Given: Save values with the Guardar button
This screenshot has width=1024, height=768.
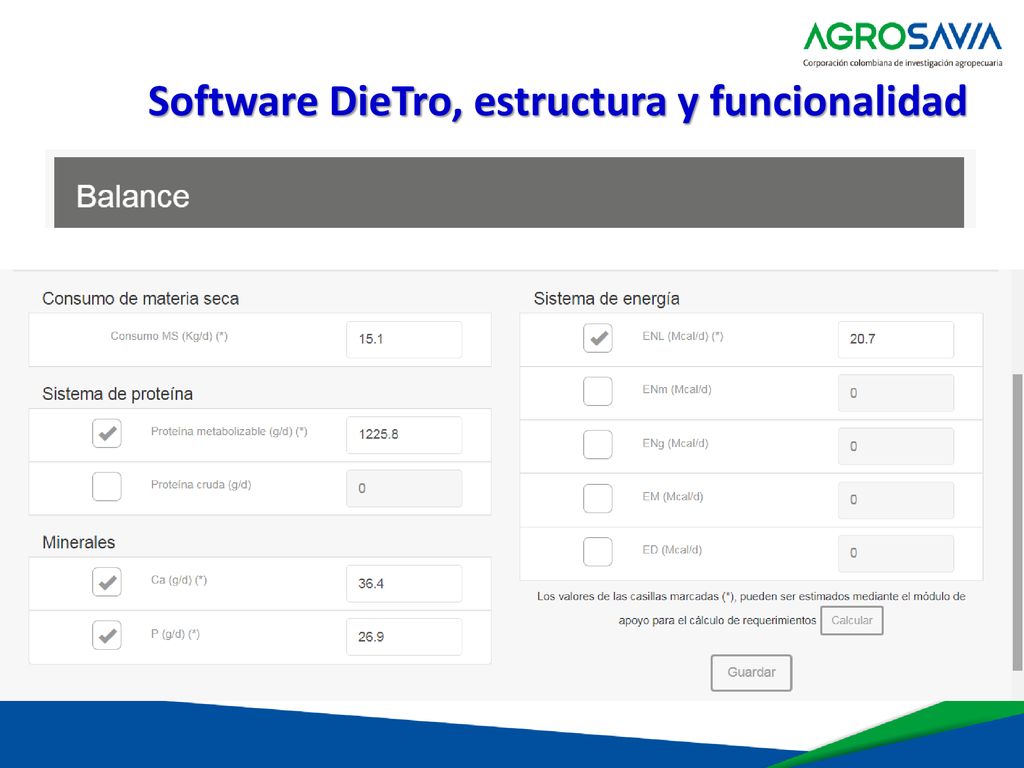Looking at the screenshot, I should tap(751, 673).
